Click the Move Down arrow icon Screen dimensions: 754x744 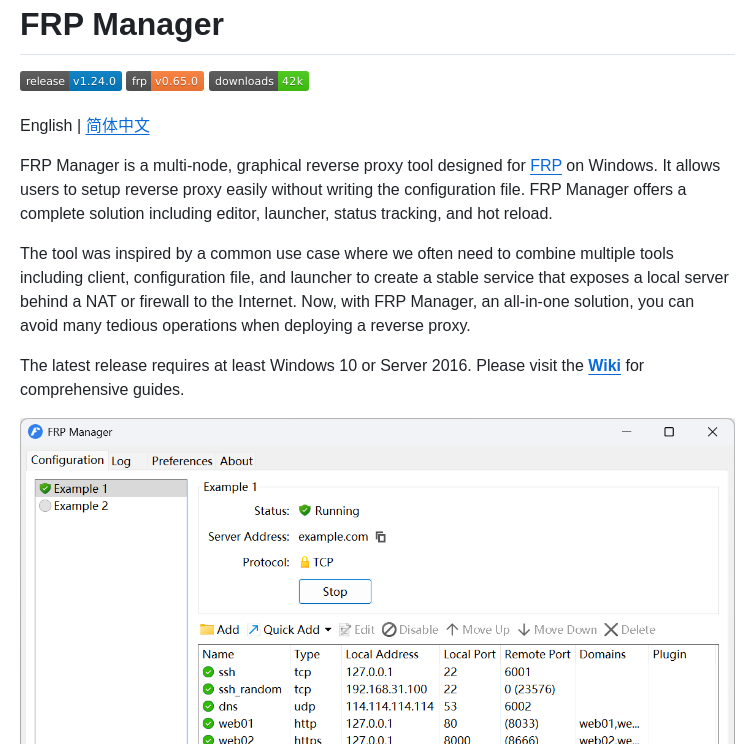tap(524, 630)
